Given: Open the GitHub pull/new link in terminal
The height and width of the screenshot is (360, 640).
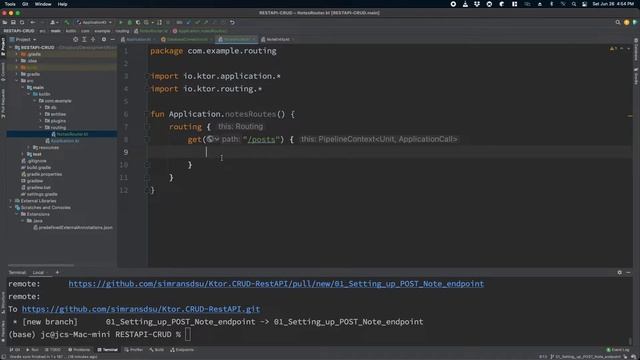Looking at the screenshot, I should [x=276, y=284].
